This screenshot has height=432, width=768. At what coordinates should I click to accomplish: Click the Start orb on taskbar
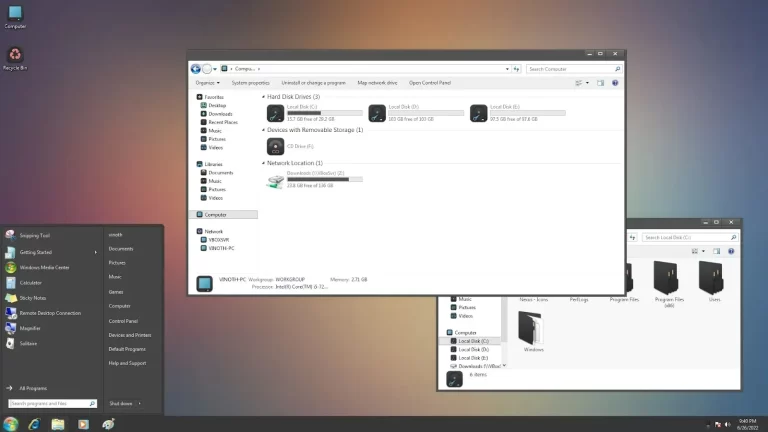click(x=10, y=424)
